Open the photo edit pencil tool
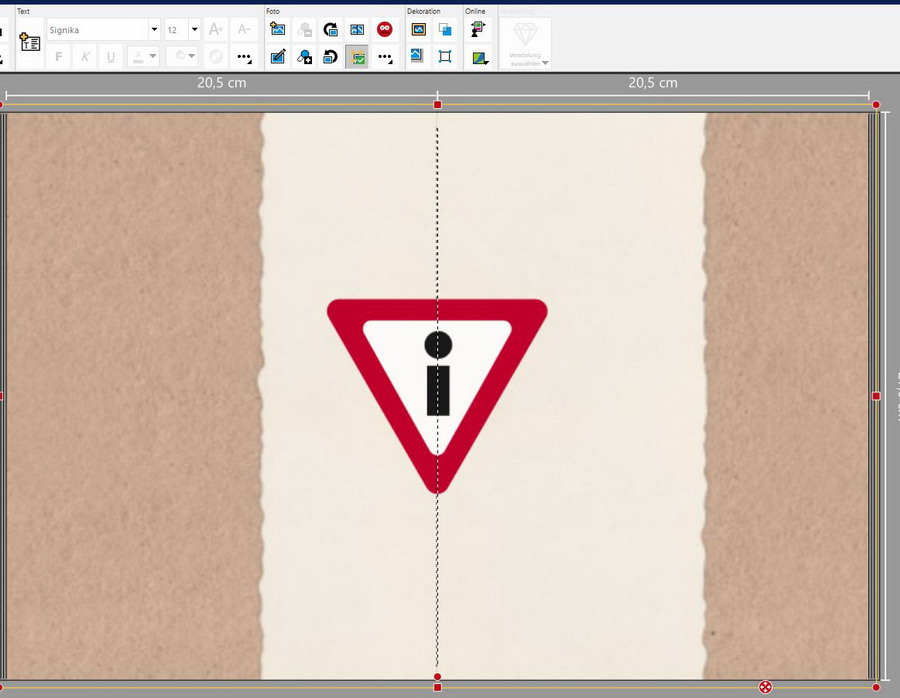 click(x=278, y=57)
